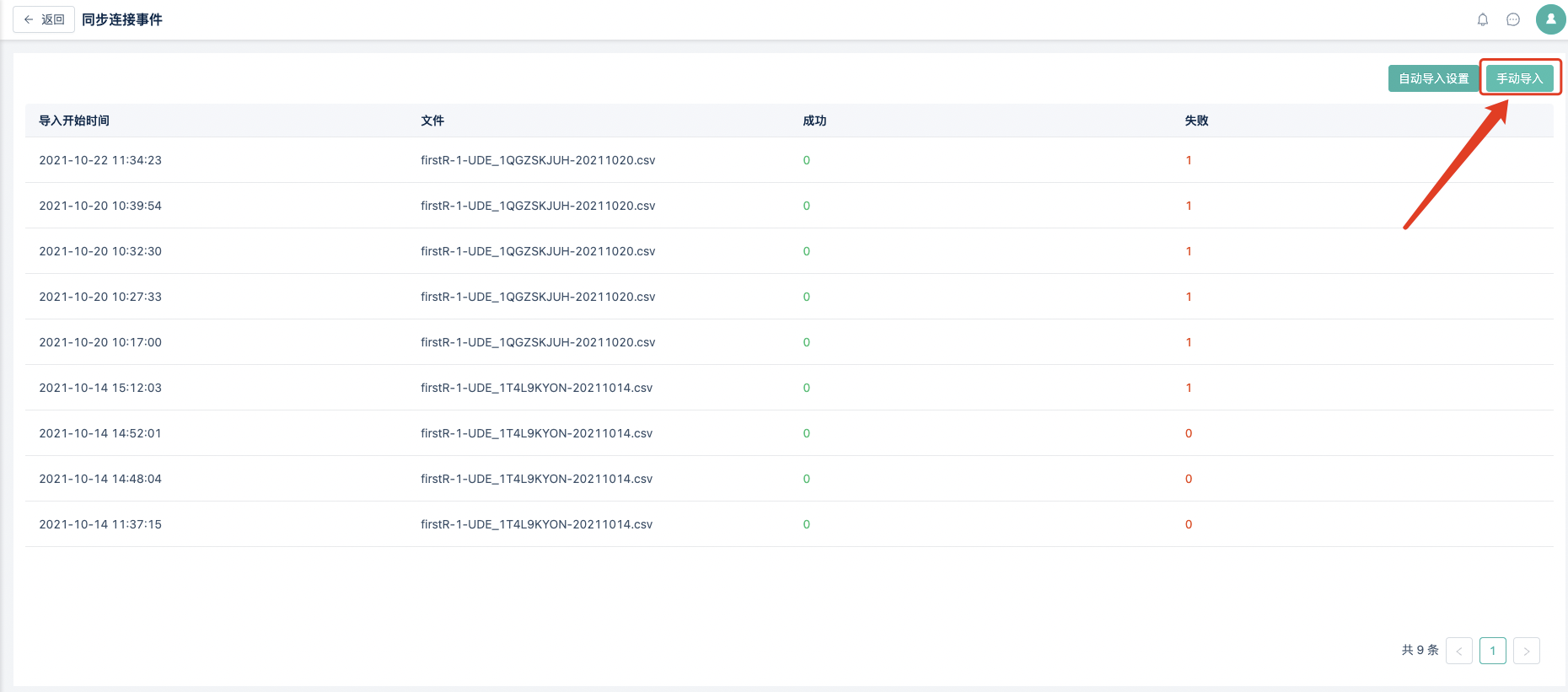Click the 共 9 条 total count
This screenshot has width=1568, height=692.
pos(1420,650)
